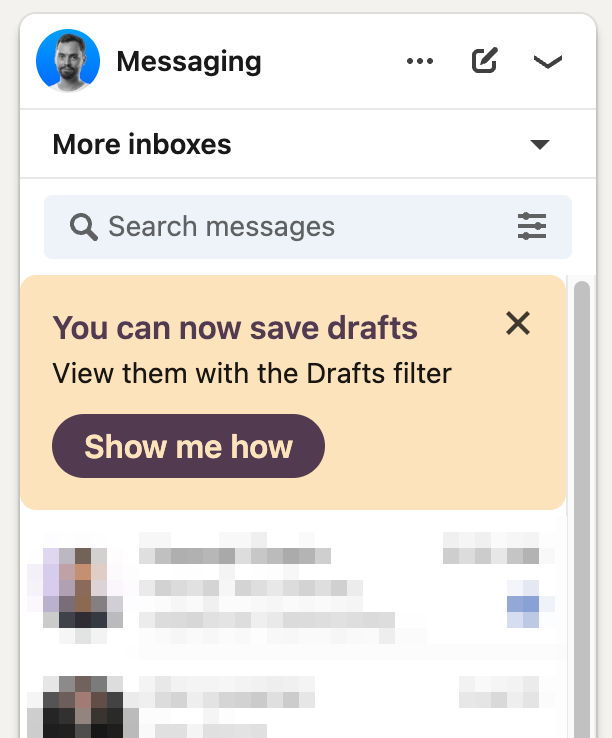Dismiss the save drafts banner
Viewport: 612px width, 738px height.
(x=518, y=323)
